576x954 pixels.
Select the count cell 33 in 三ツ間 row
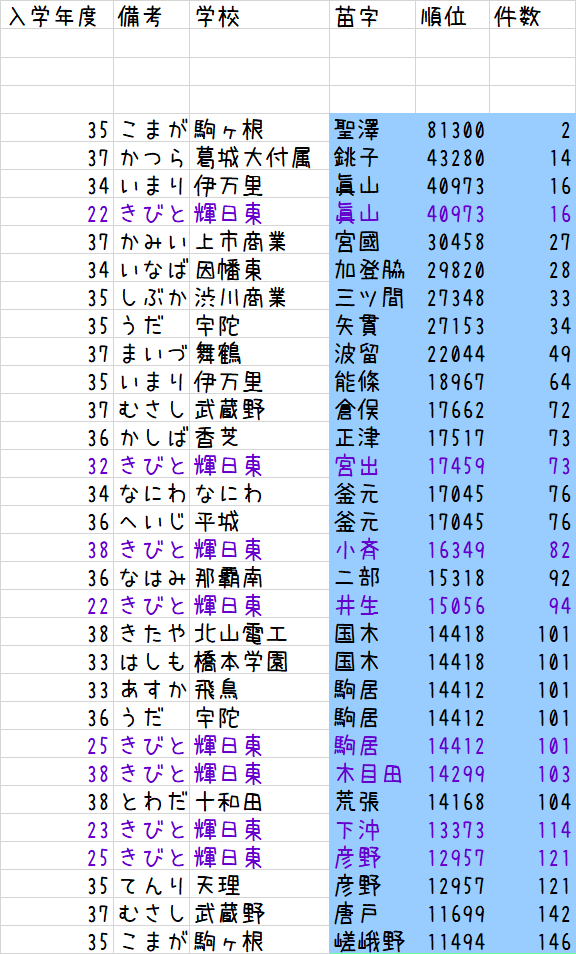click(533, 296)
